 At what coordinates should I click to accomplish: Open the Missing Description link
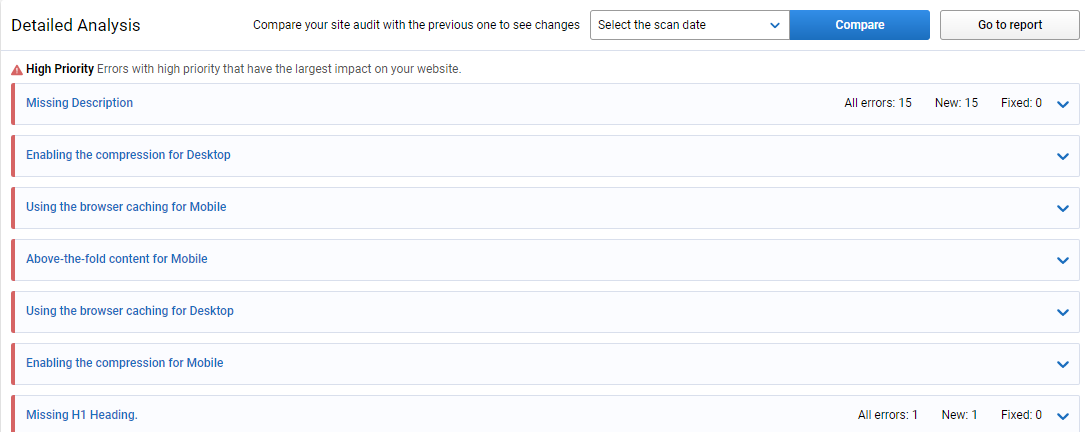pos(80,102)
